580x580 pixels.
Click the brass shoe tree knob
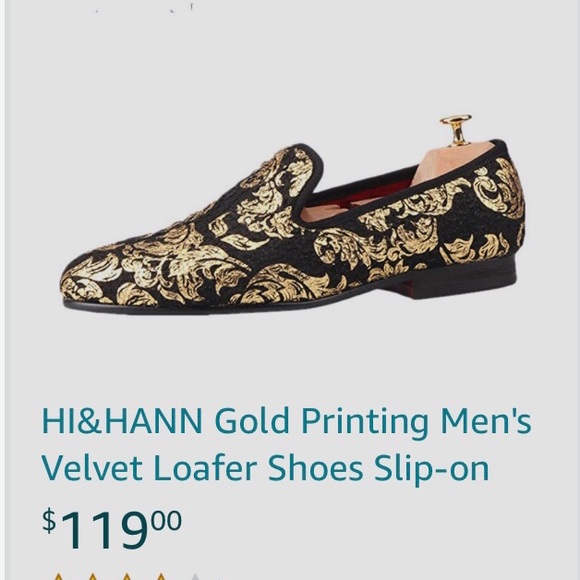coord(456,130)
